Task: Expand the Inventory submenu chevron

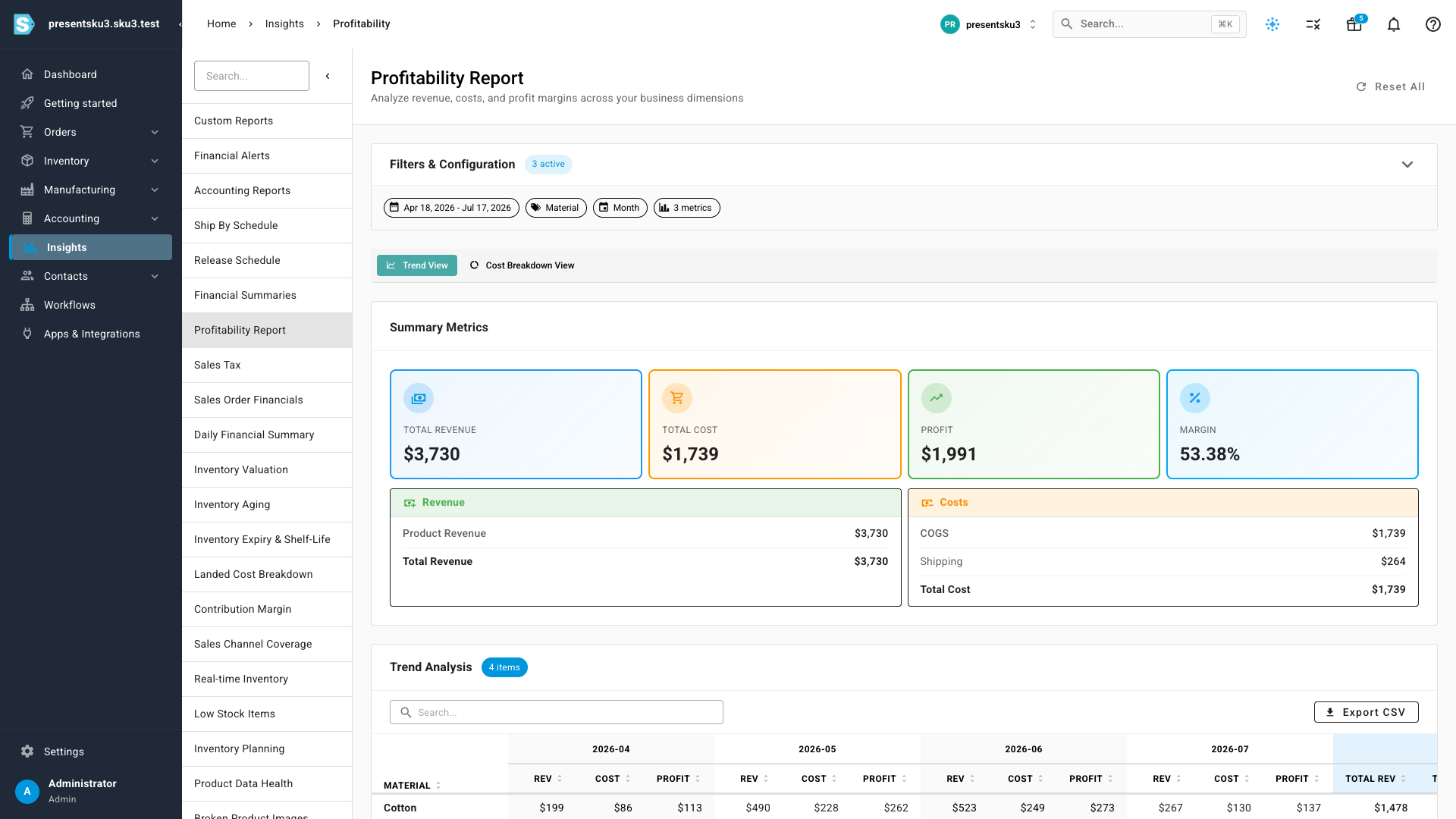Action: (x=155, y=161)
